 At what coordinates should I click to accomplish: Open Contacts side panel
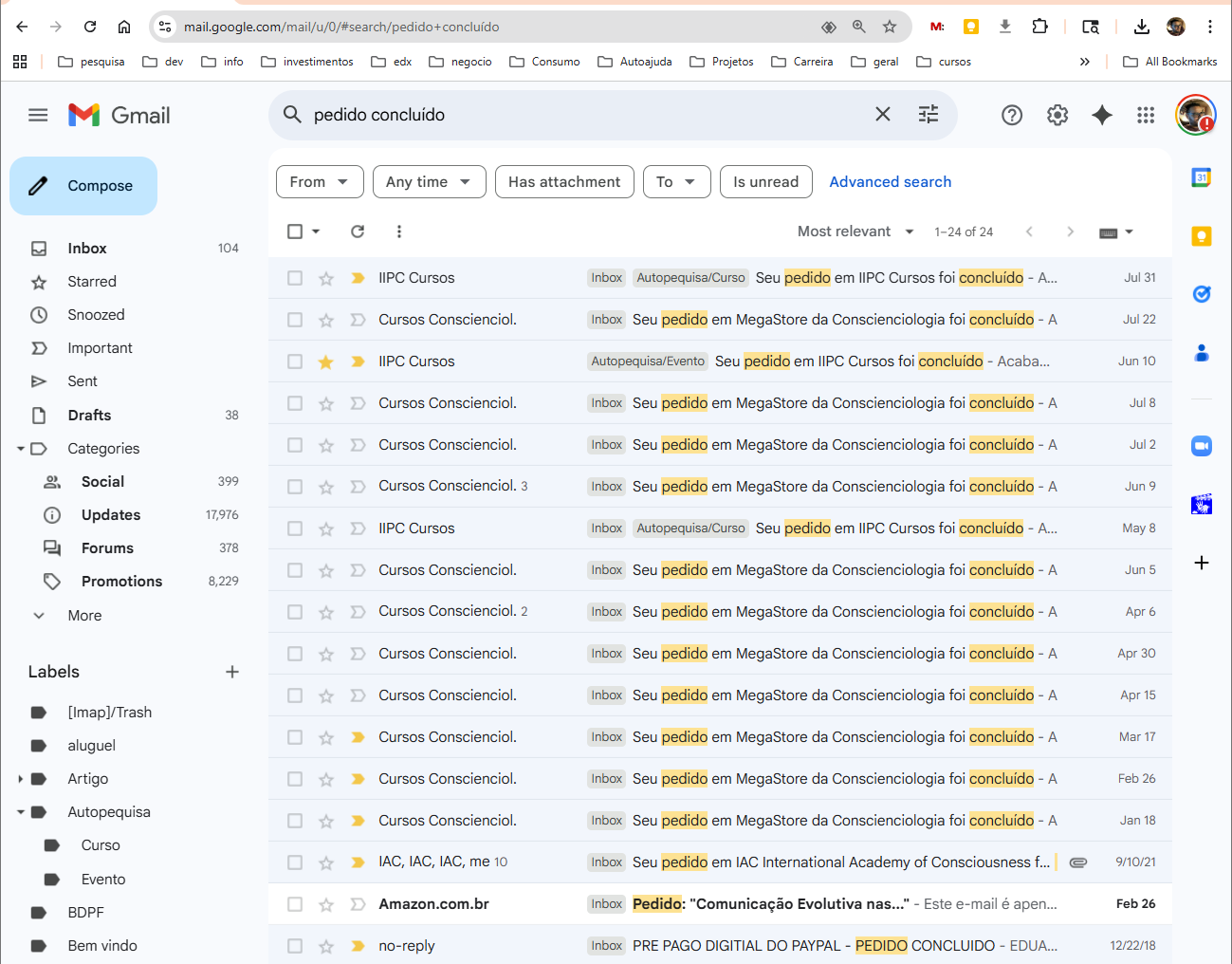click(x=1202, y=353)
